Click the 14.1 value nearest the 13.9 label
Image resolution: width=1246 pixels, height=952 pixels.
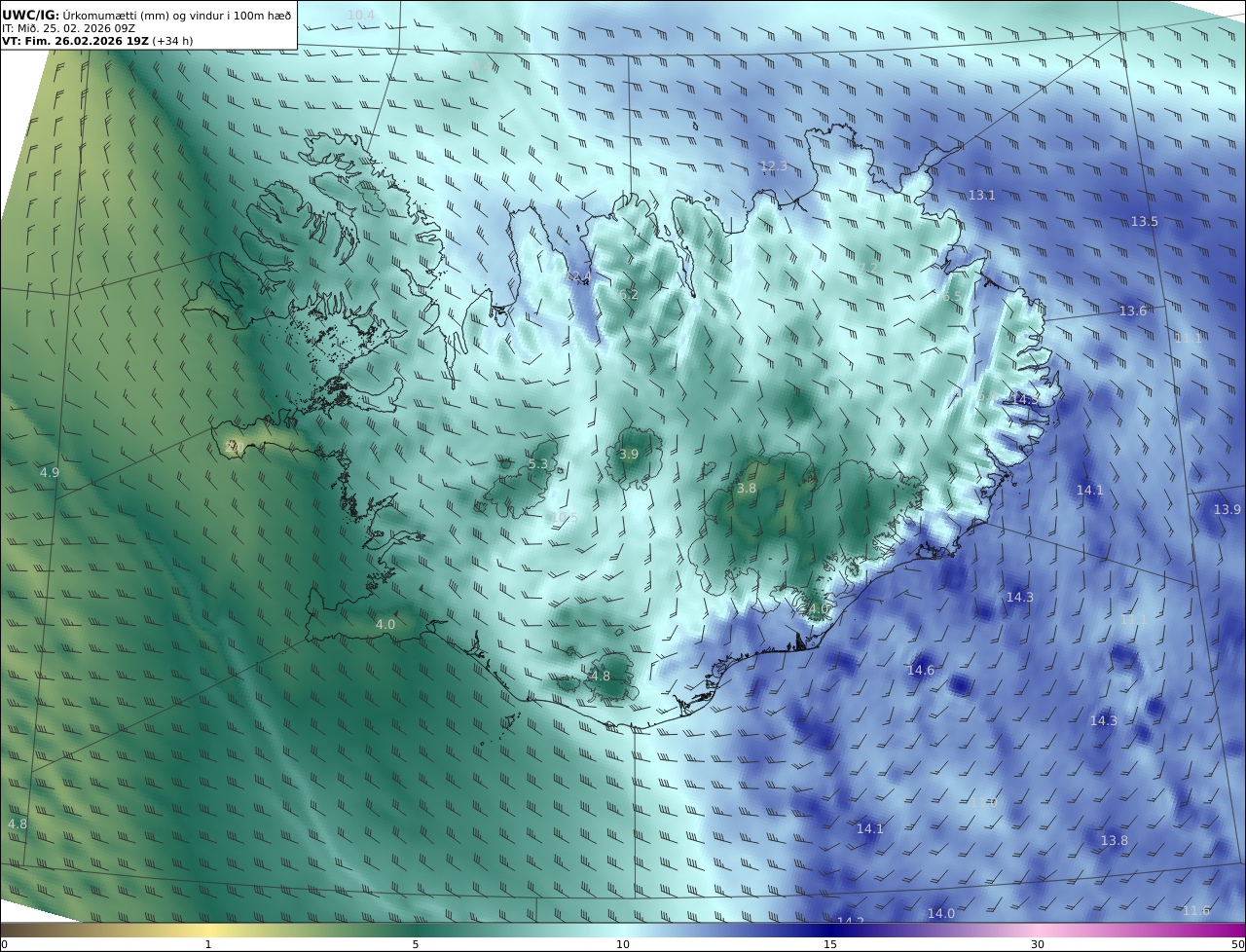coord(1089,491)
